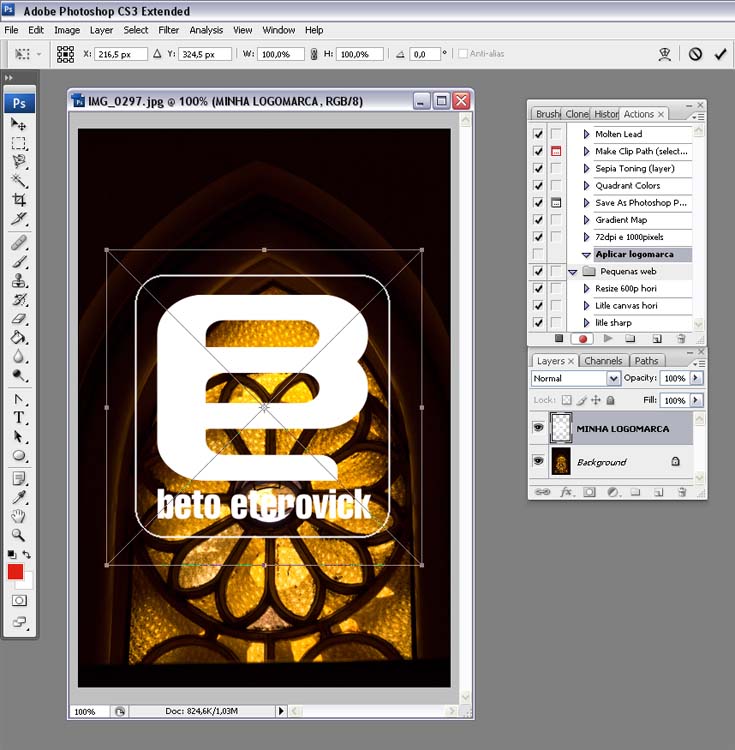This screenshot has width=735, height=750.
Task: Hide the MINHA LOGOMARCA layer
Action: tap(539, 428)
